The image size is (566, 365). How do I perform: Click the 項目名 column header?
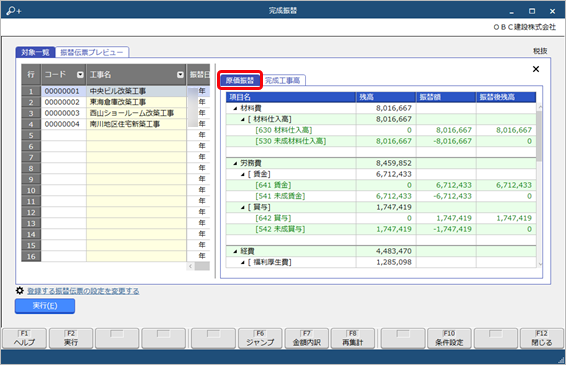(x=291, y=97)
